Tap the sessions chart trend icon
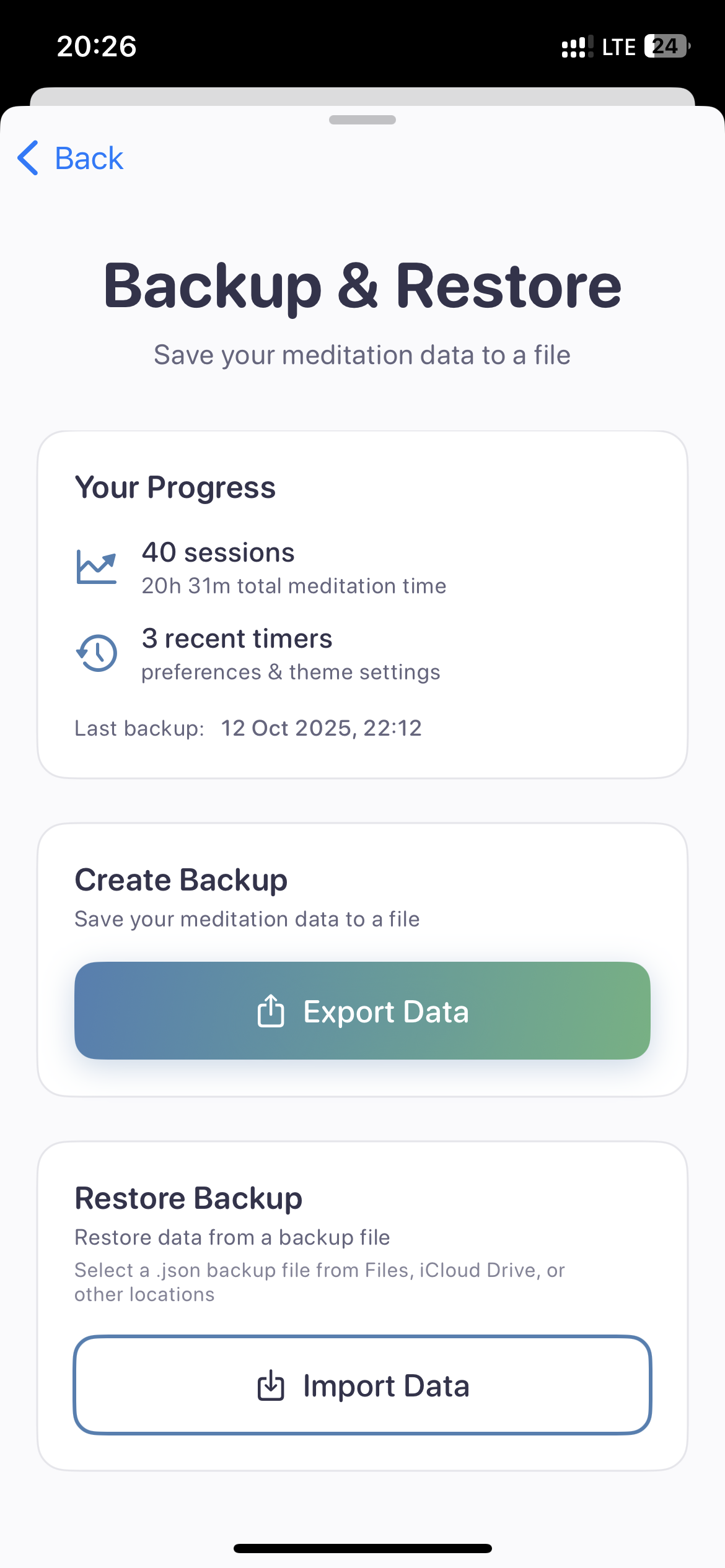Screen dimensions: 725x1568 coord(96,567)
